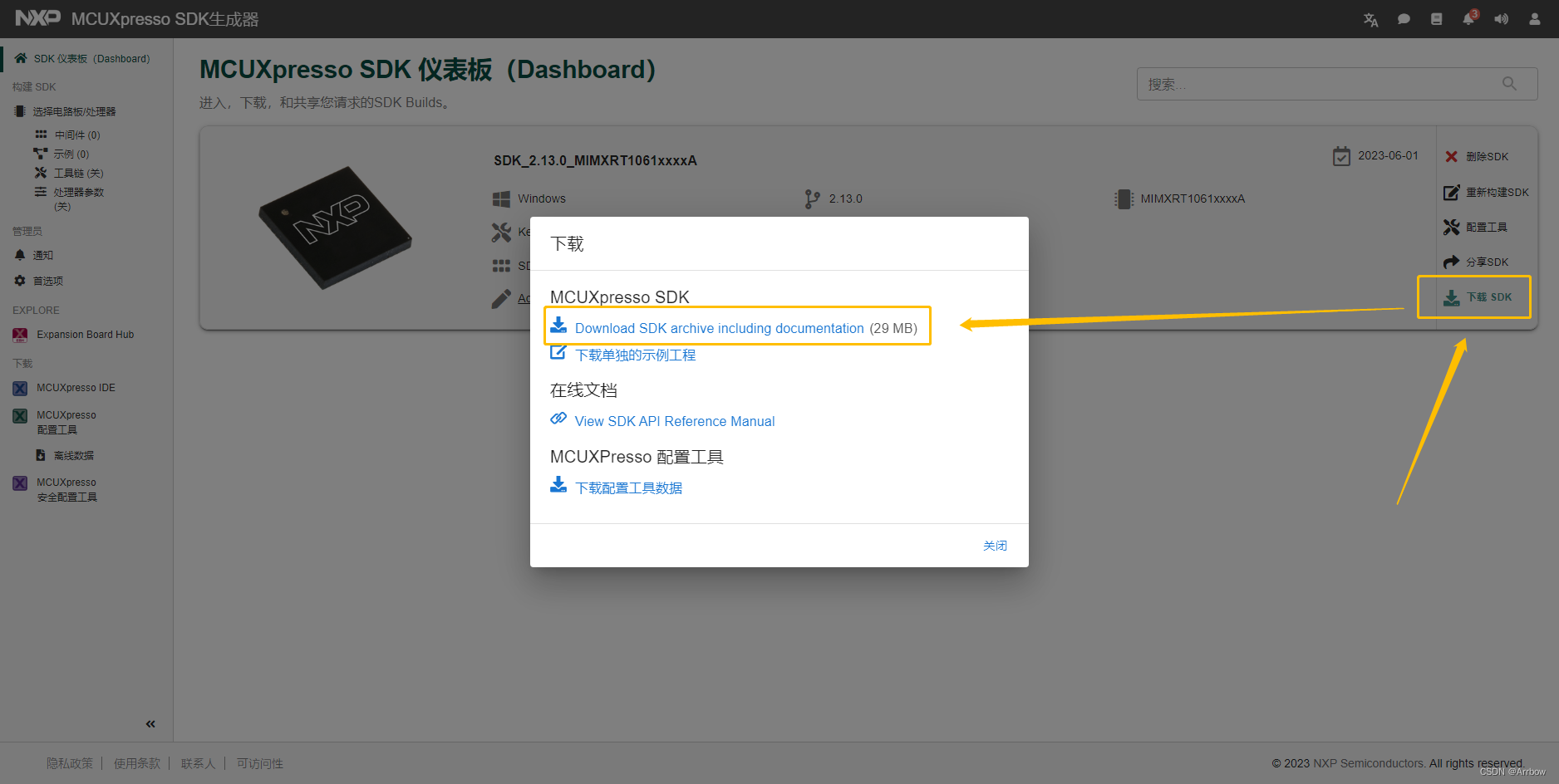Image resolution: width=1559 pixels, height=784 pixels.
Task: Collapse the sidebar with double chevron
Action: (x=150, y=724)
